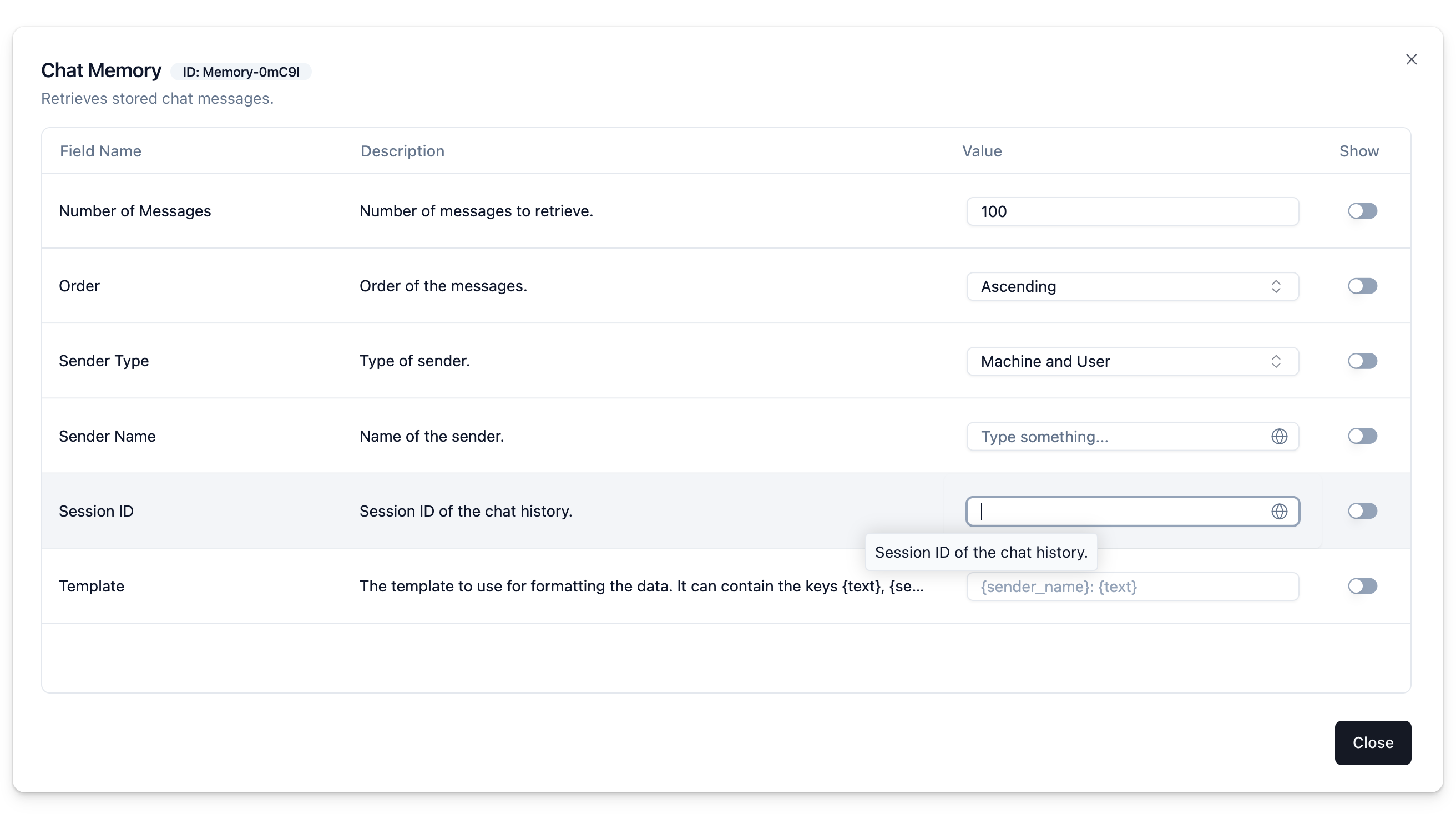Enable Show toggle for Template row

click(1362, 586)
